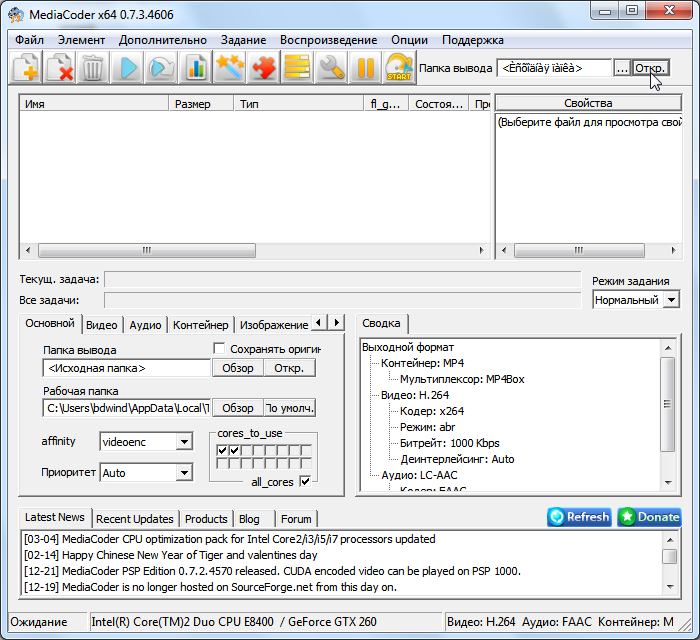Open the Файл menu

29,40
